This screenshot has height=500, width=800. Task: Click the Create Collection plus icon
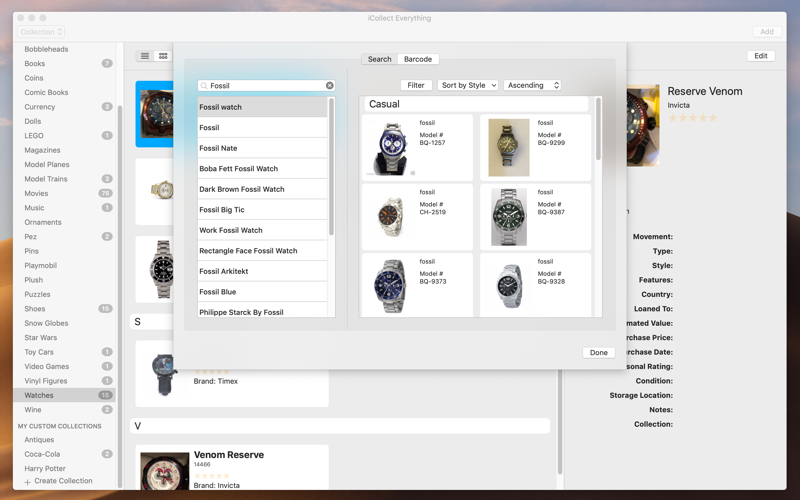pos(28,482)
